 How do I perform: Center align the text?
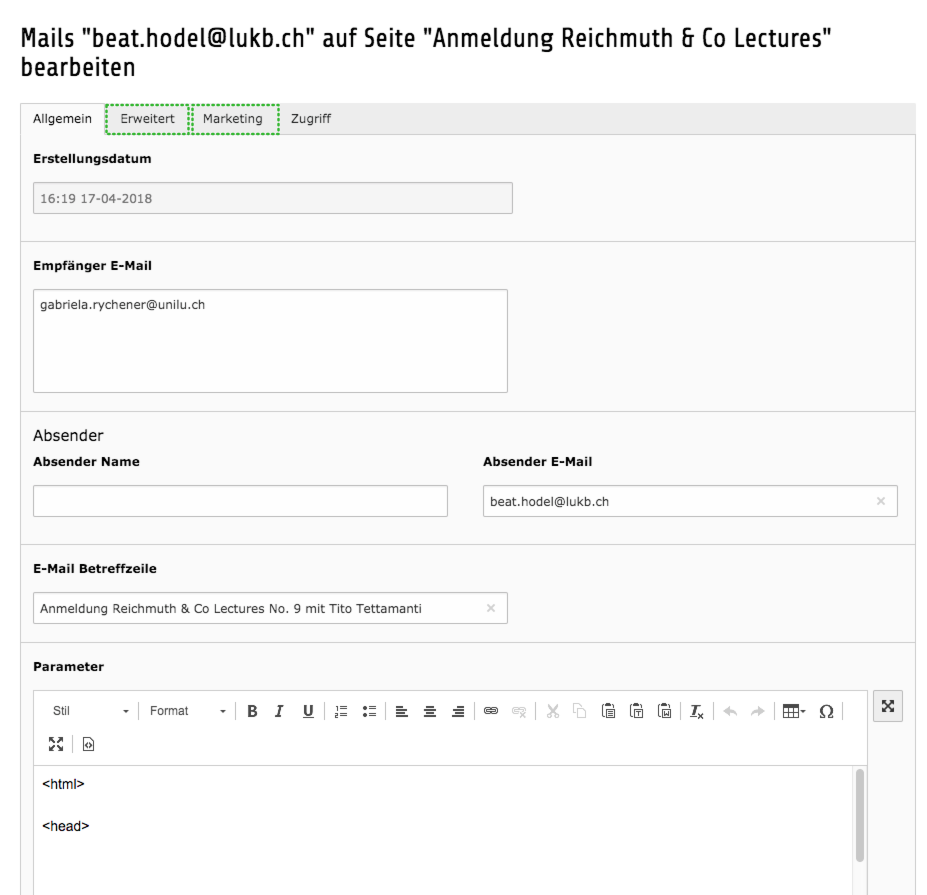(430, 711)
